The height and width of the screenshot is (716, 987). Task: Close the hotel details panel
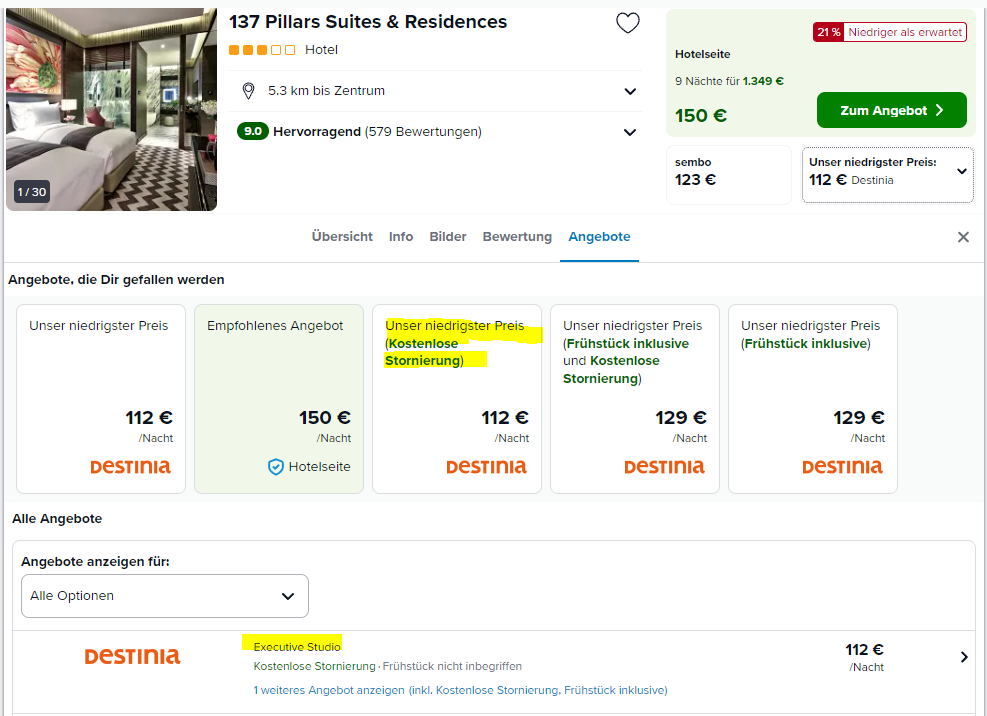pos(963,237)
